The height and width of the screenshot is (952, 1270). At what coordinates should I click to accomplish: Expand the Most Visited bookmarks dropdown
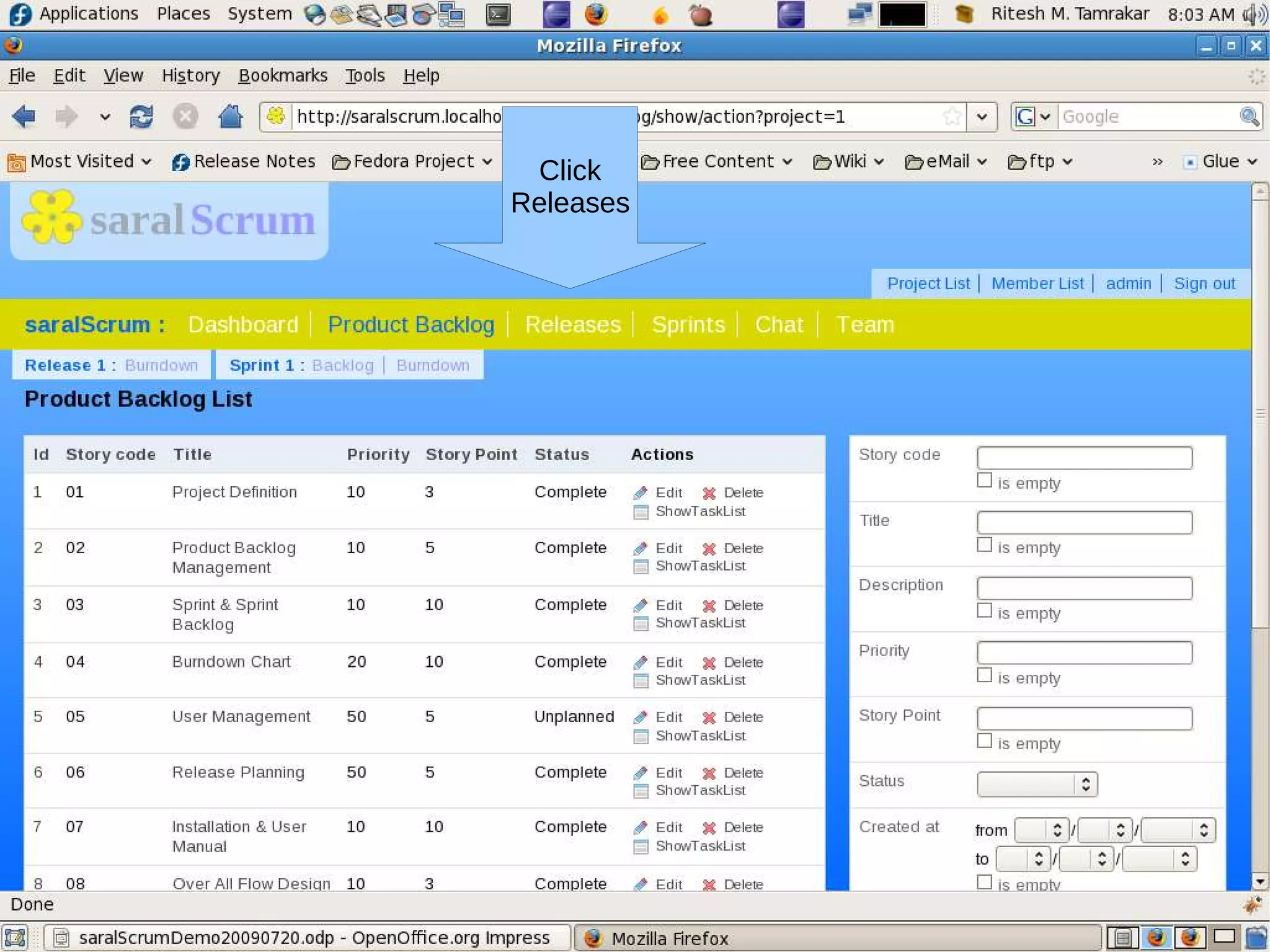[x=81, y=162]
